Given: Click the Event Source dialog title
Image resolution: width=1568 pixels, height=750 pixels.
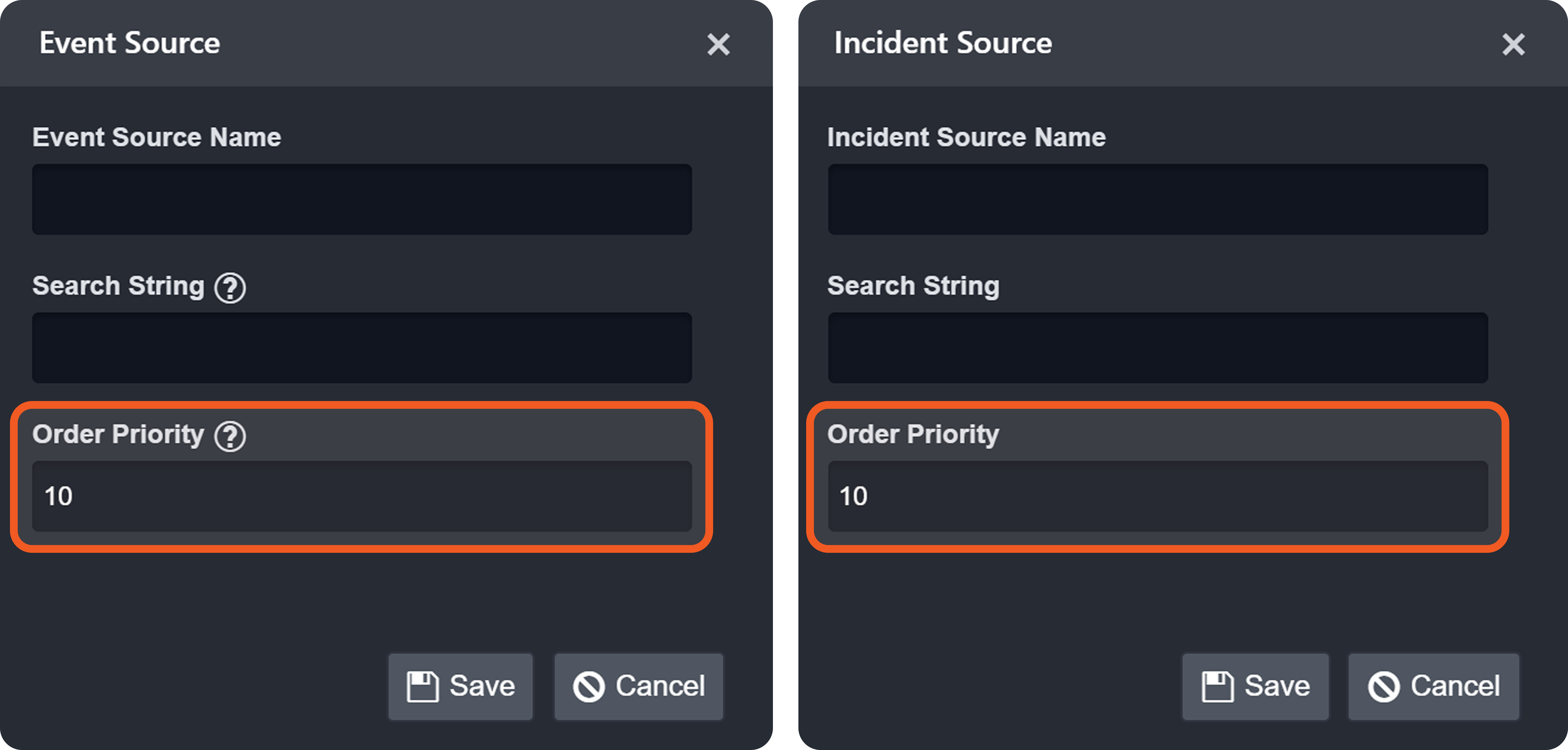Looking at the screenshot, I should [x=130, y=43].
